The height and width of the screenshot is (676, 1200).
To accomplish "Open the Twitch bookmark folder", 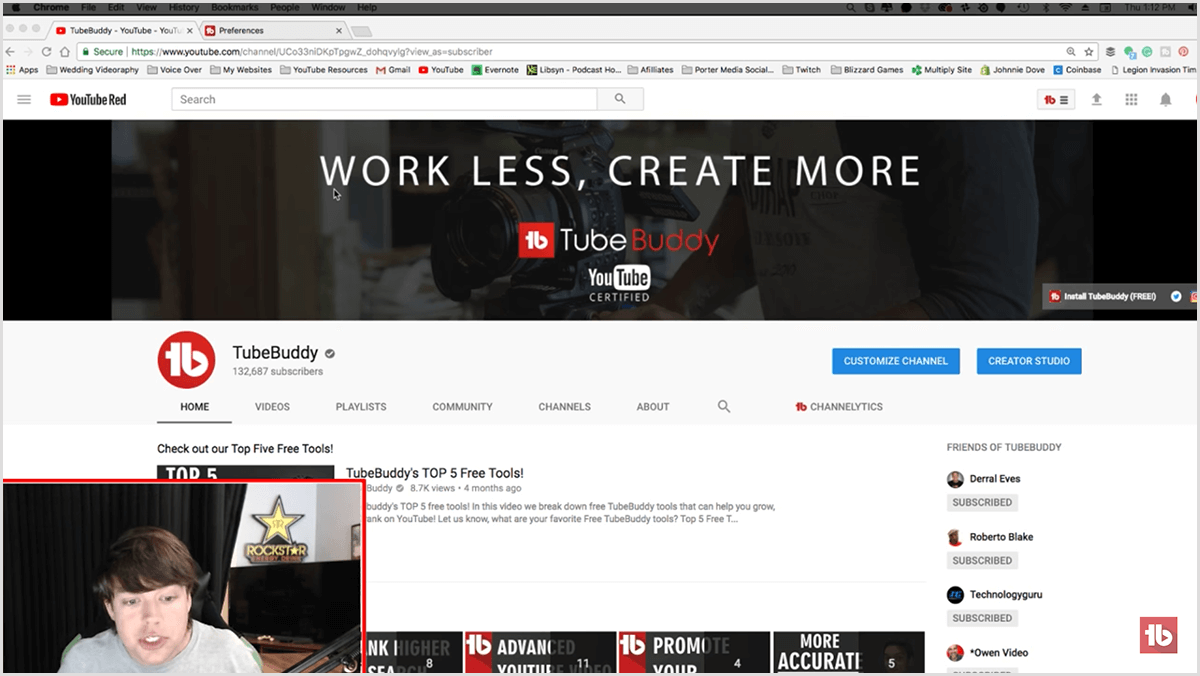I will [x=801, y=70].
